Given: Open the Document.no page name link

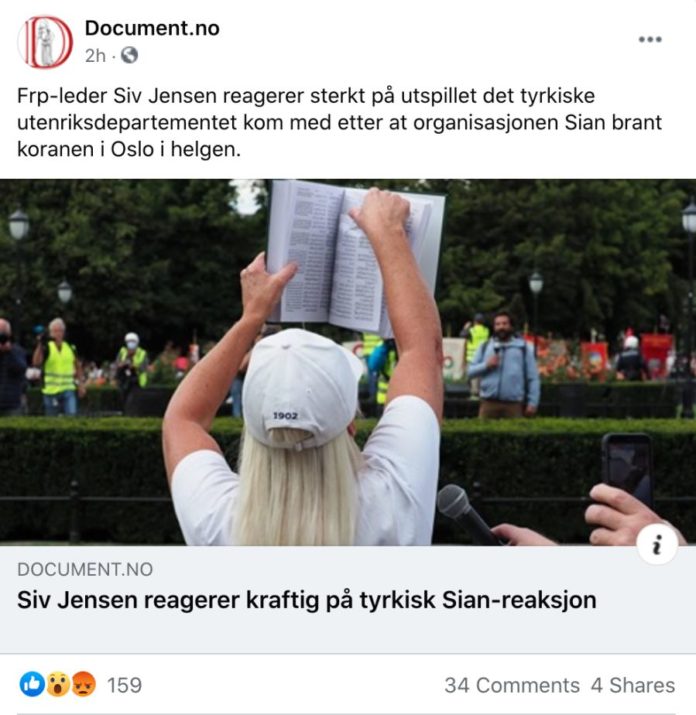Looking at the screenshot, I should tap(152, 28).
